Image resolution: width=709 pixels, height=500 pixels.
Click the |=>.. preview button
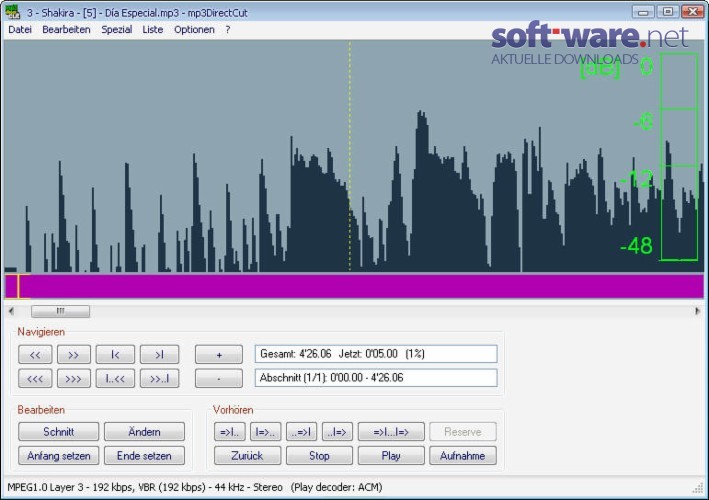pos(265,432)
